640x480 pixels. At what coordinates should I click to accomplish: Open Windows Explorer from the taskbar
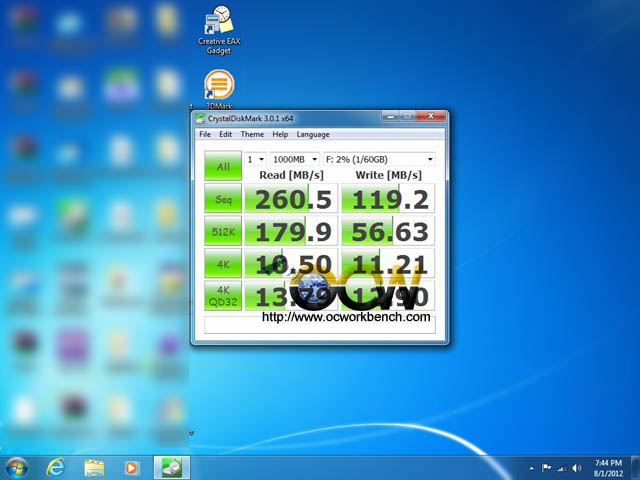[x=94, y=468]
